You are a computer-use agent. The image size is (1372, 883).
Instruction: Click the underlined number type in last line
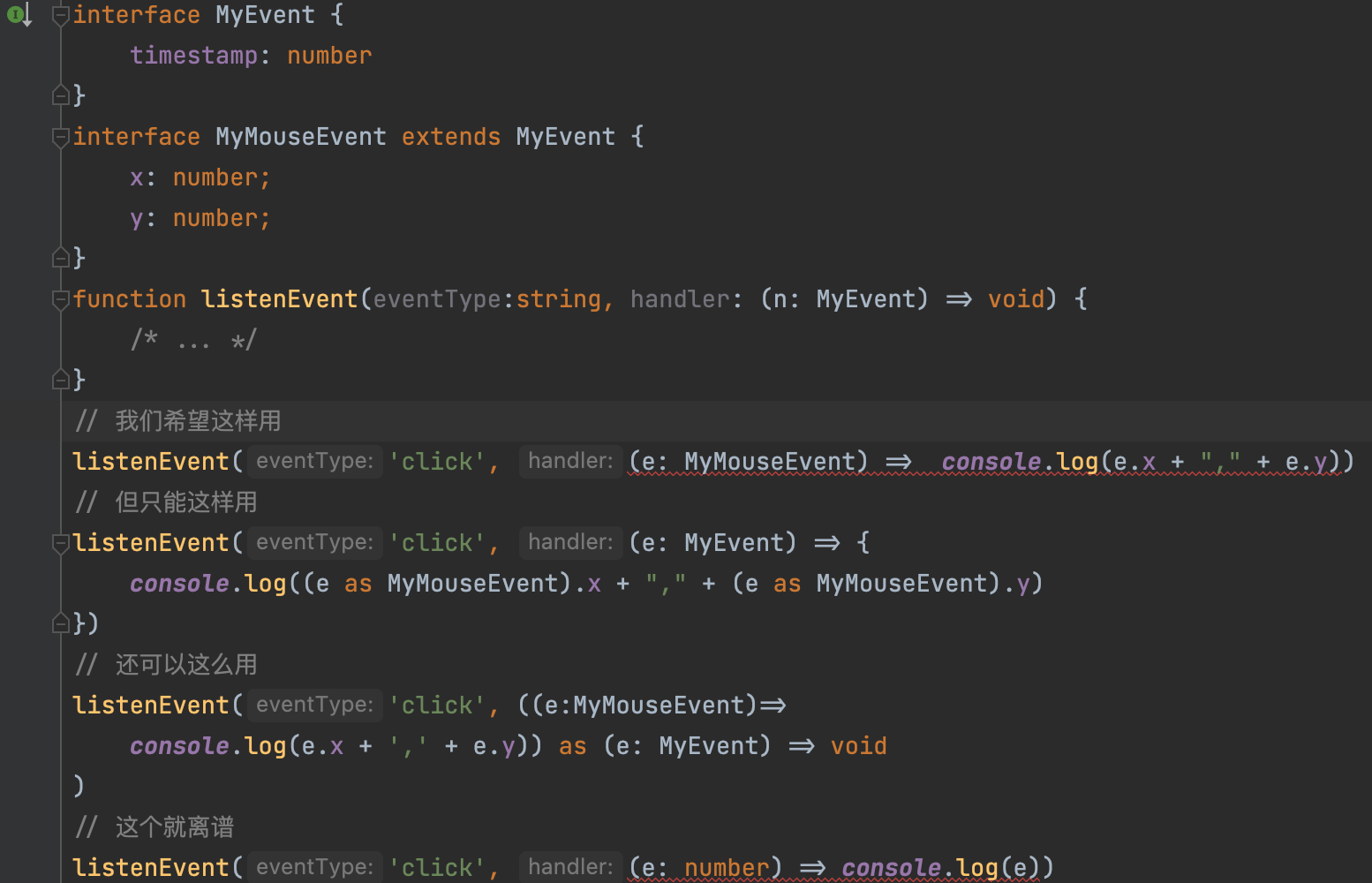click(727, 868)
